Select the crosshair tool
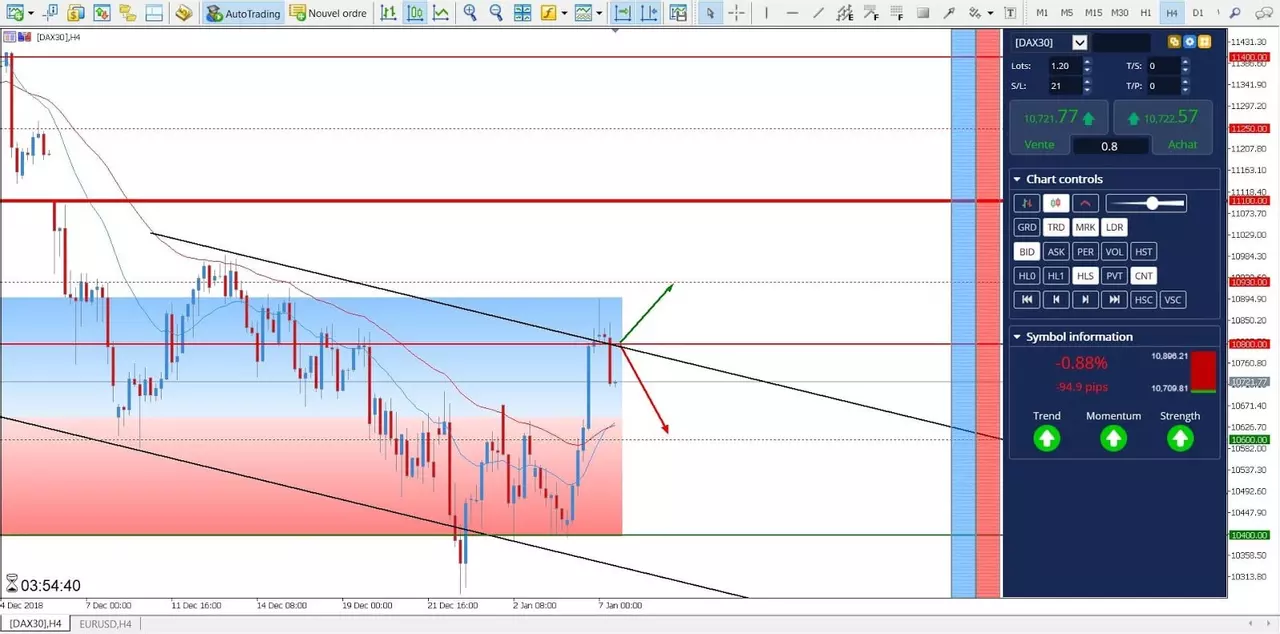This screenshot has height=634, width=1280. click(737, 13)
